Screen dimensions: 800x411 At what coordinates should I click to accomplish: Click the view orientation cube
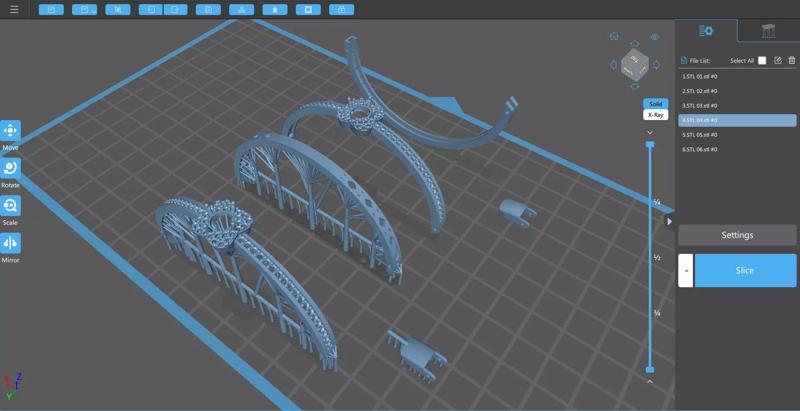click(x=635, y=65)
